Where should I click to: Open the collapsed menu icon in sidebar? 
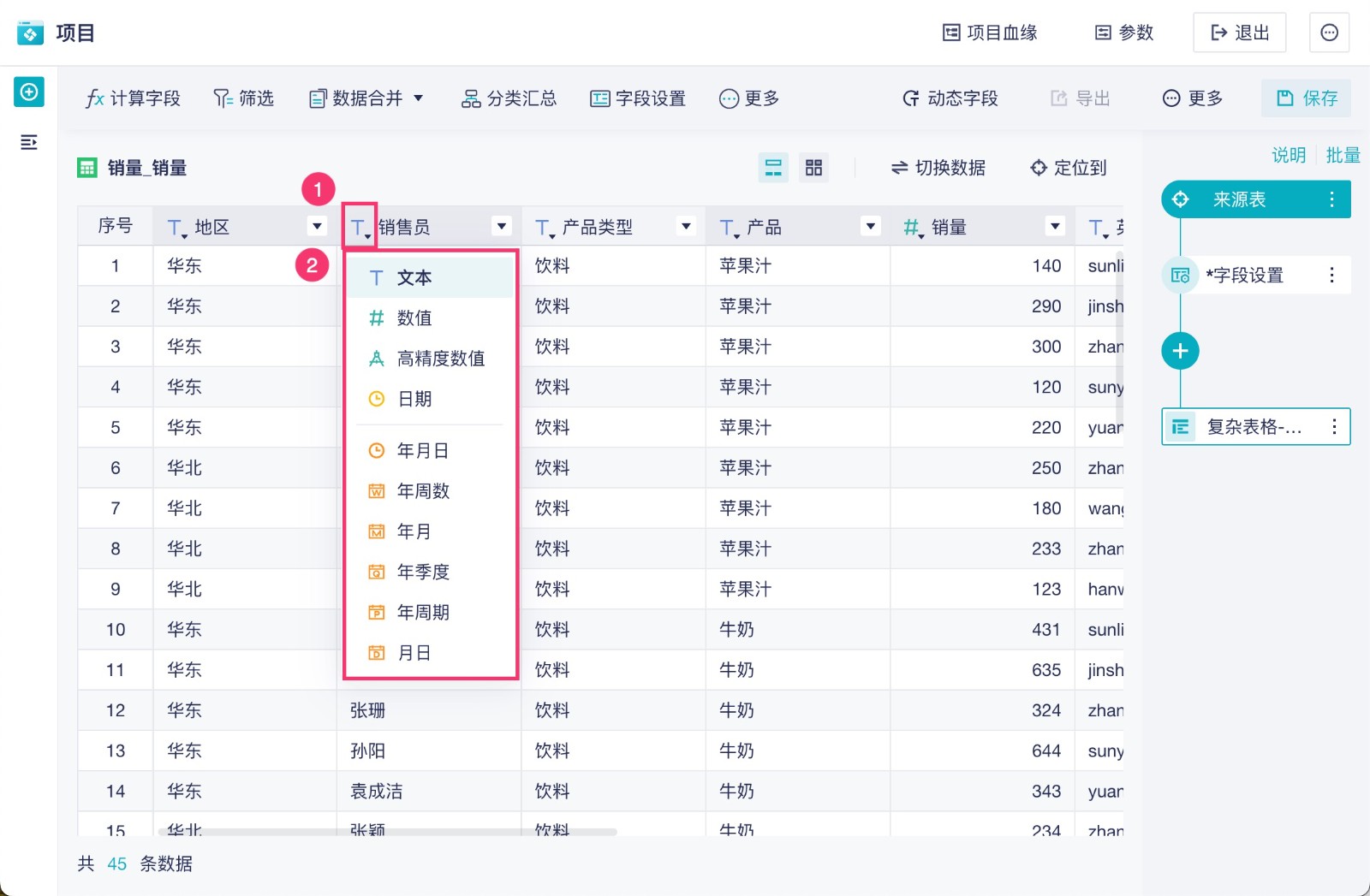click(x=29, y=142)
